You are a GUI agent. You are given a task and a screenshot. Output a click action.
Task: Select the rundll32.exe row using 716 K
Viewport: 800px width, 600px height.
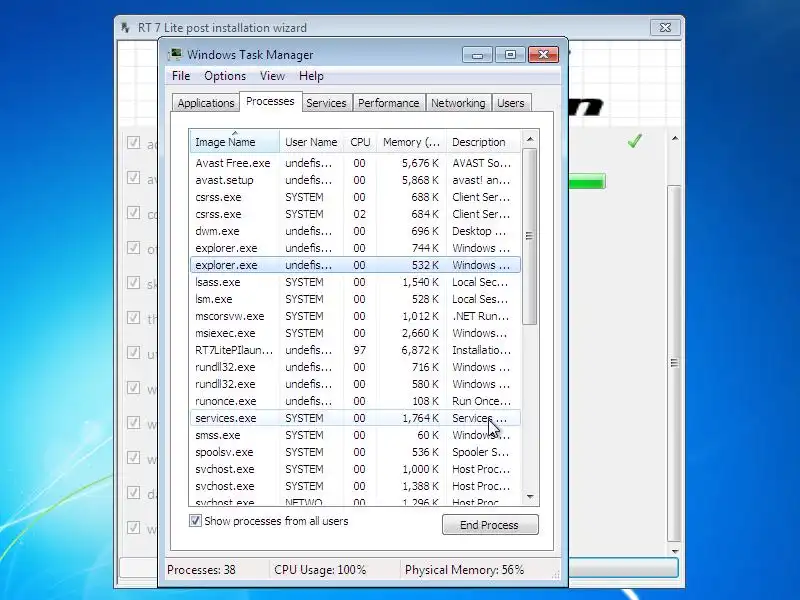[x=355, y=367]
